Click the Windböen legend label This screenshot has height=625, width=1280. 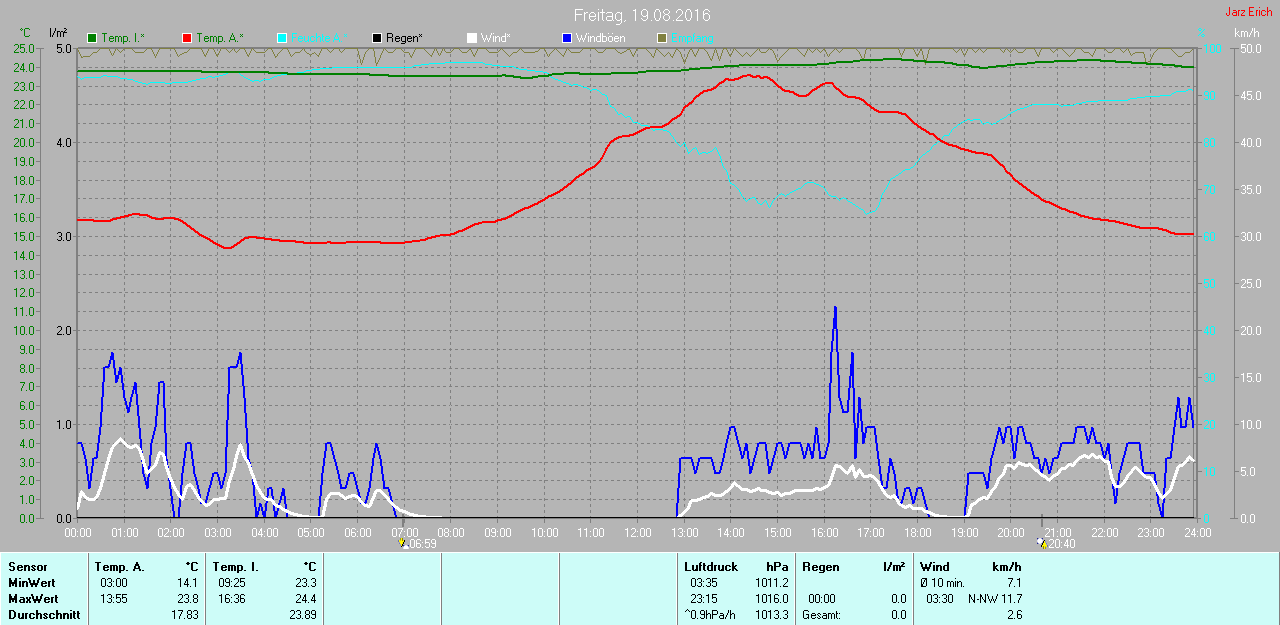coord(600,38)
